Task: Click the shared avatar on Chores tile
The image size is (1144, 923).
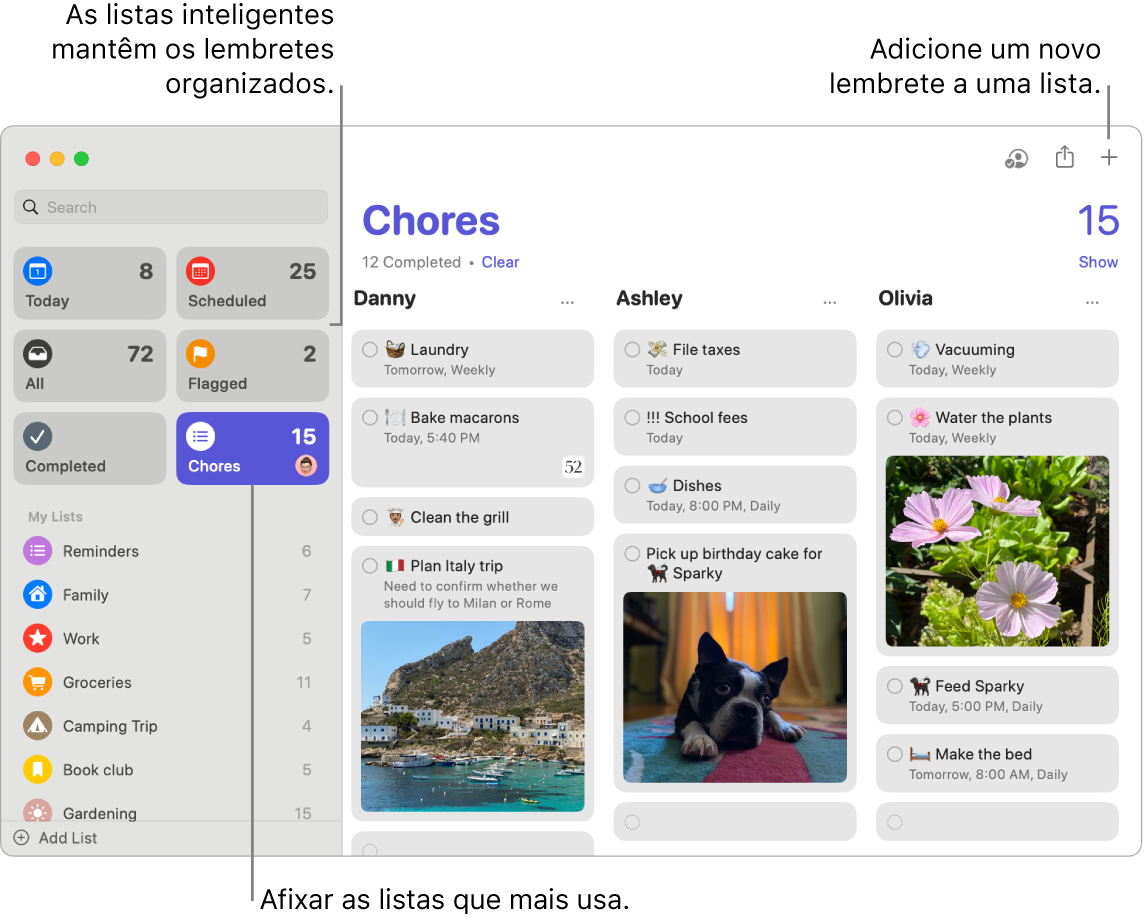Action: pos(306,466)
